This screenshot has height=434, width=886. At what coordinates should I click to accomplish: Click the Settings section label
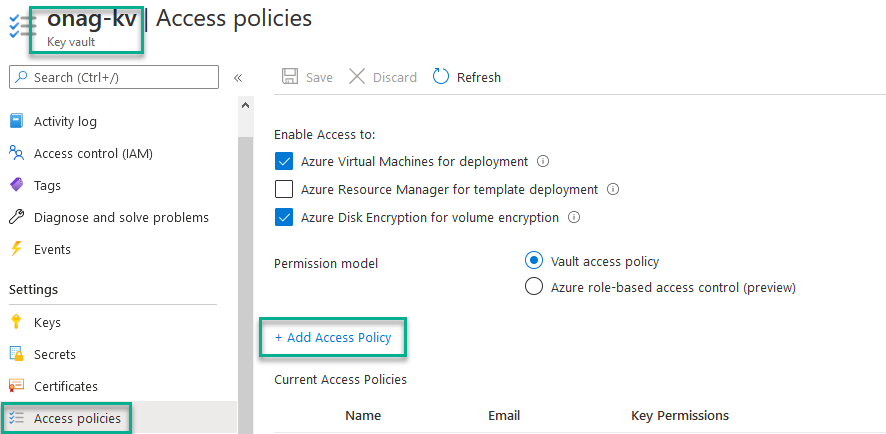point(33,290)
